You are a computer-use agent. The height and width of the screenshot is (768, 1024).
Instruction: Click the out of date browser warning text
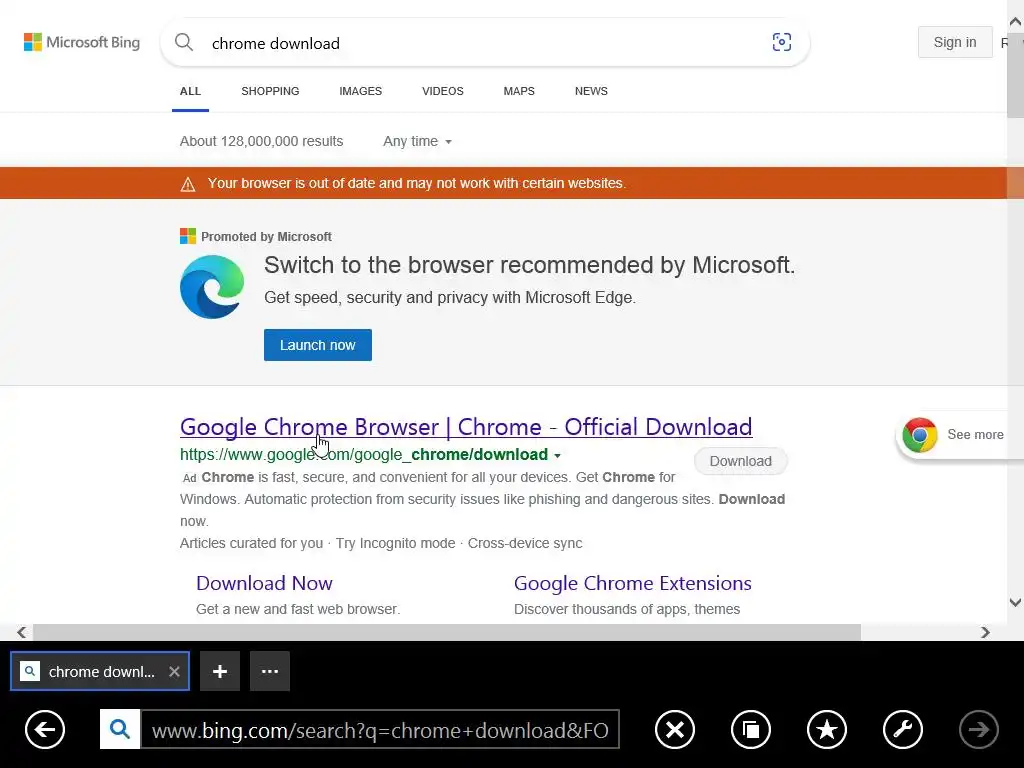click(x=417, y=184)
